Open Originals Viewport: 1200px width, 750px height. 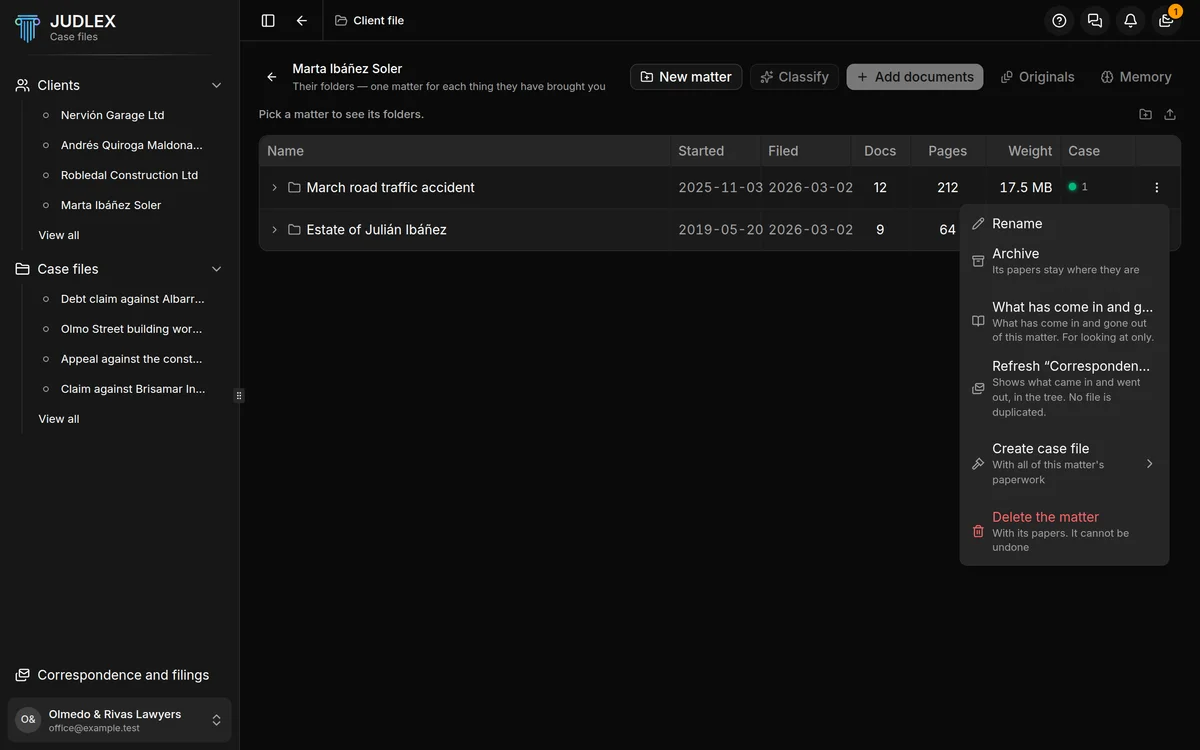pos(1037,77)
